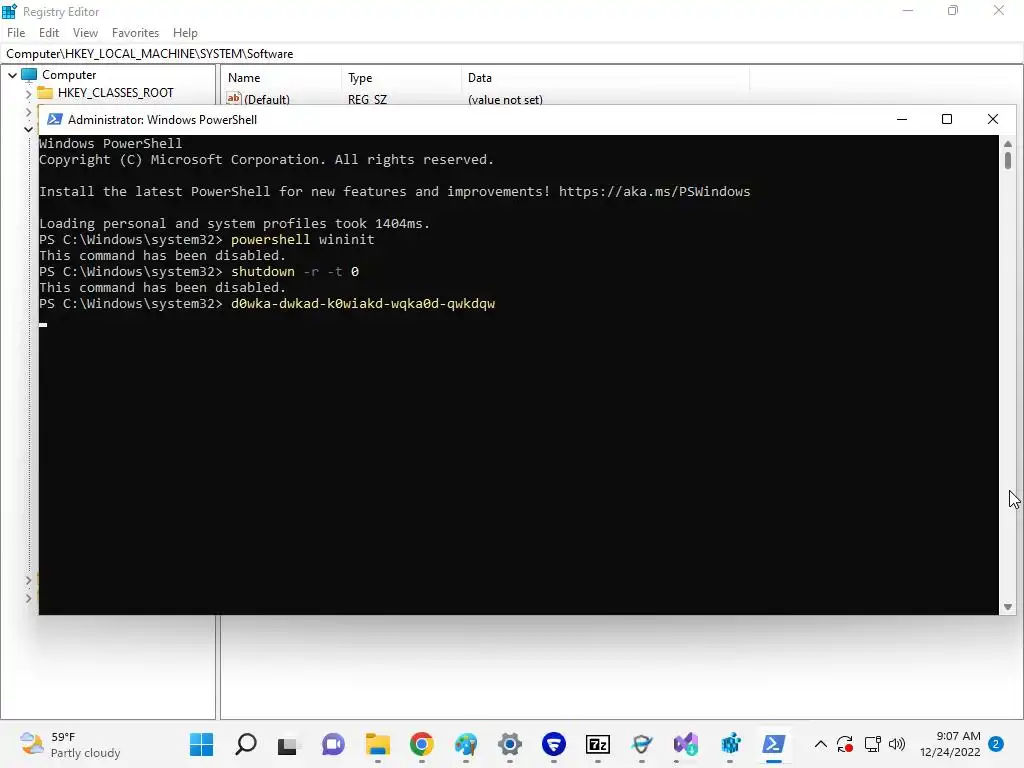This screenshot has height=768, width=1024.
Task: Open Google Chrome from the taskbar
Action: coord(422,744)
